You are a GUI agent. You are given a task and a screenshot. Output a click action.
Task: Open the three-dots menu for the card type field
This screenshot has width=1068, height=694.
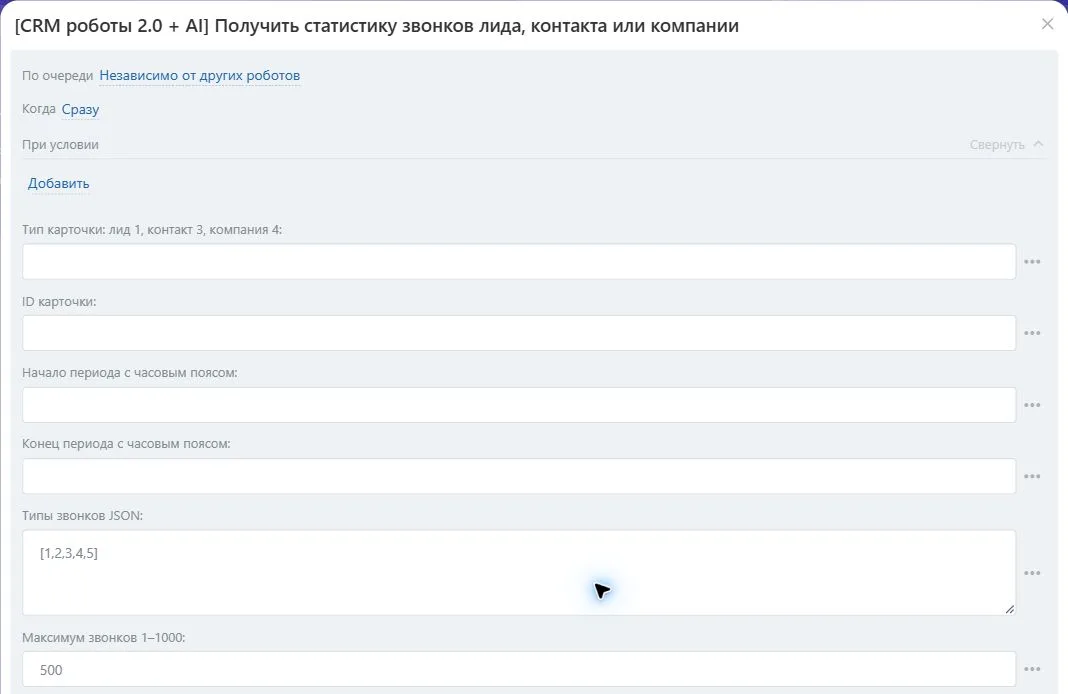click(1032, 262)
